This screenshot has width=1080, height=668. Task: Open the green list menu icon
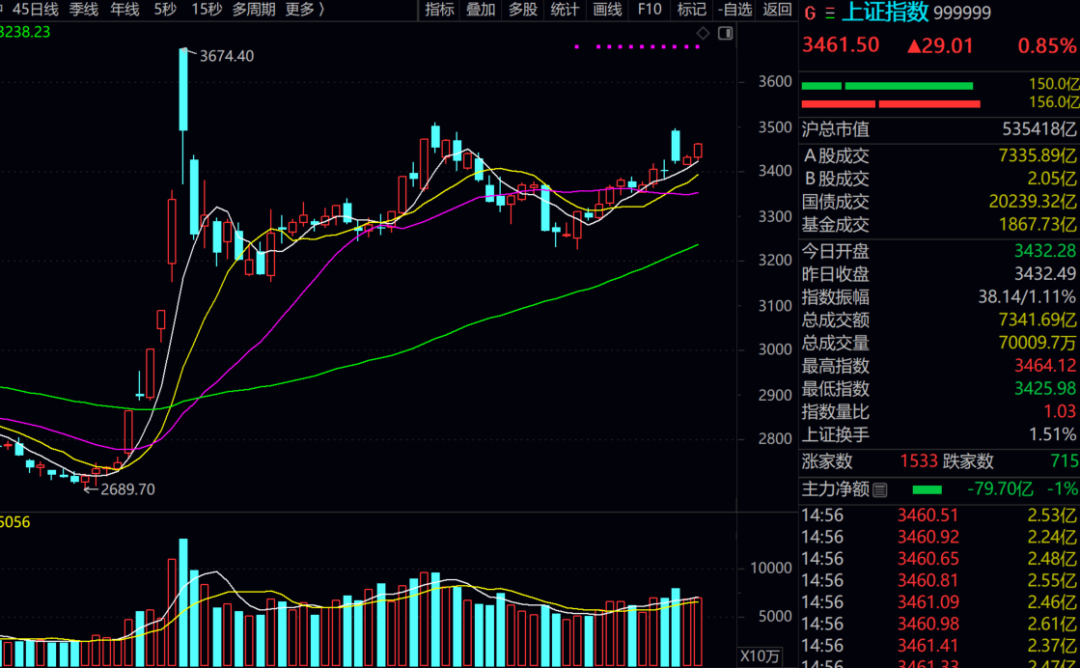click(830, 12)
